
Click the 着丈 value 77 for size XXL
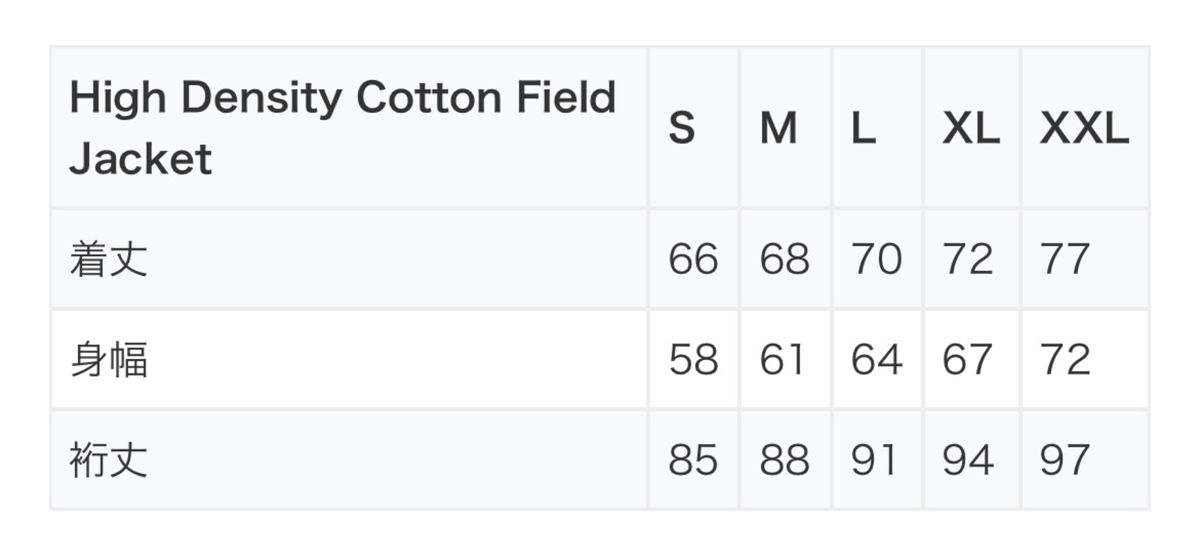pyautogui.click(x=1064, y=259)
